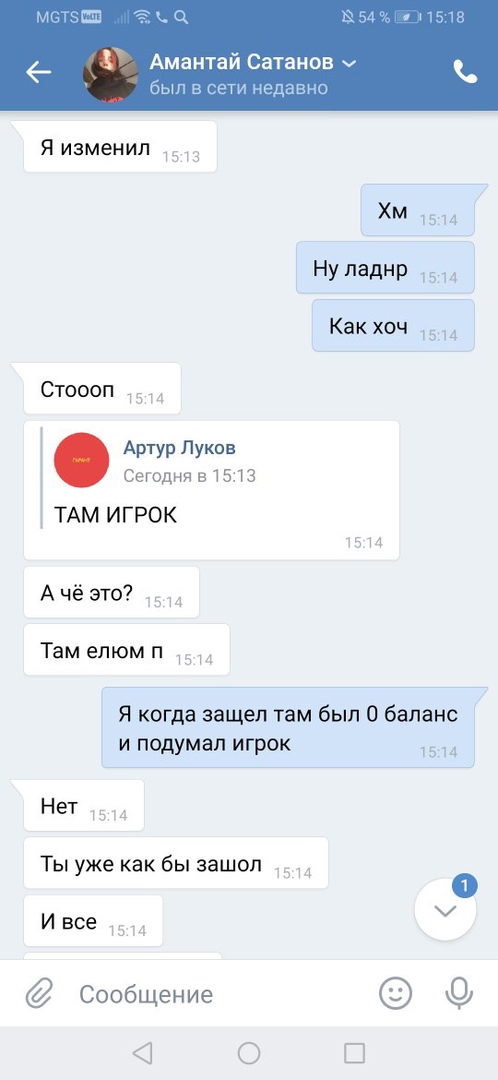Select the Ты уже как бы зашол message
The image size is (498, 1080).
[x=176, y=863]
